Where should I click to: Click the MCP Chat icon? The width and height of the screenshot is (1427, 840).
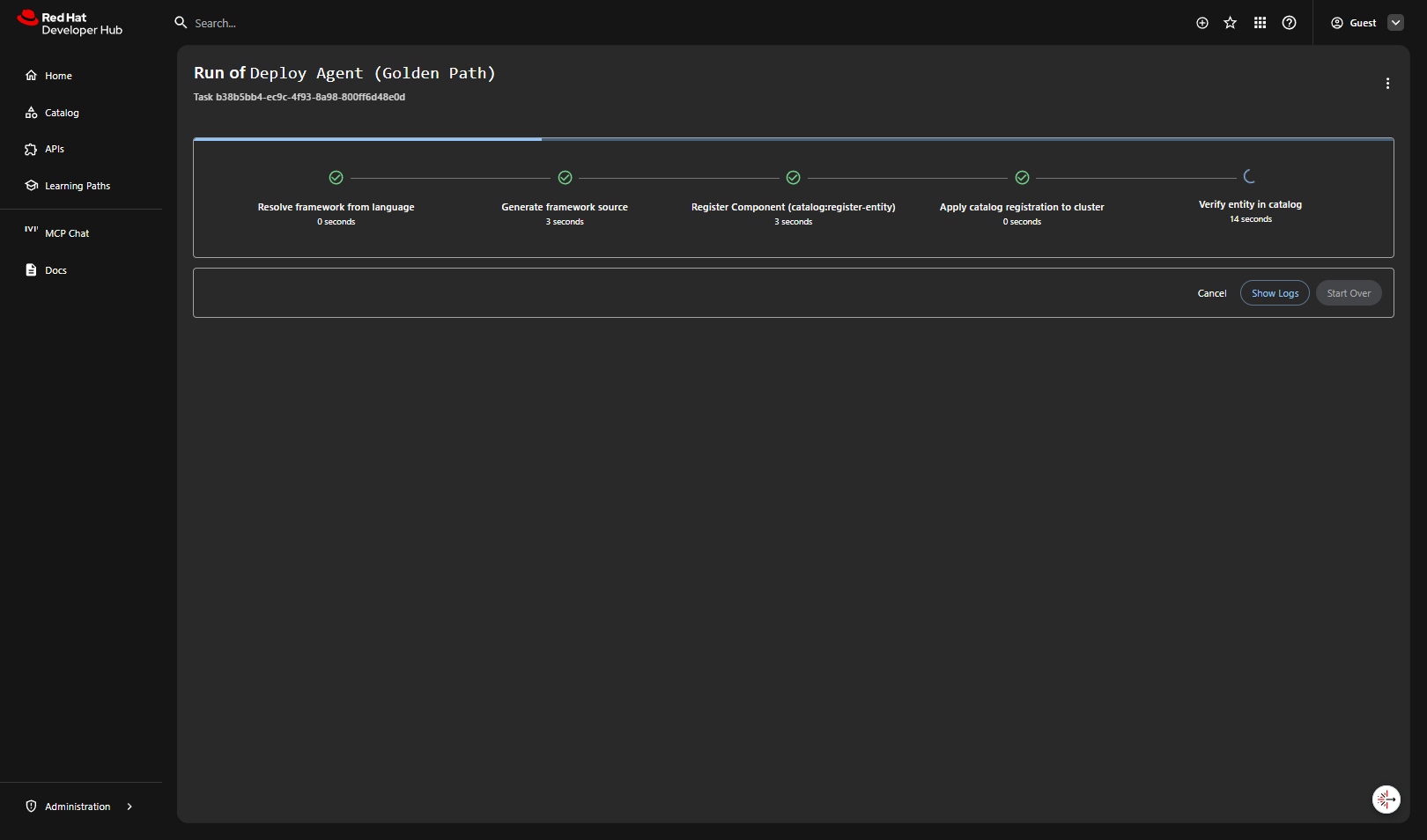[x=31, y=229]
